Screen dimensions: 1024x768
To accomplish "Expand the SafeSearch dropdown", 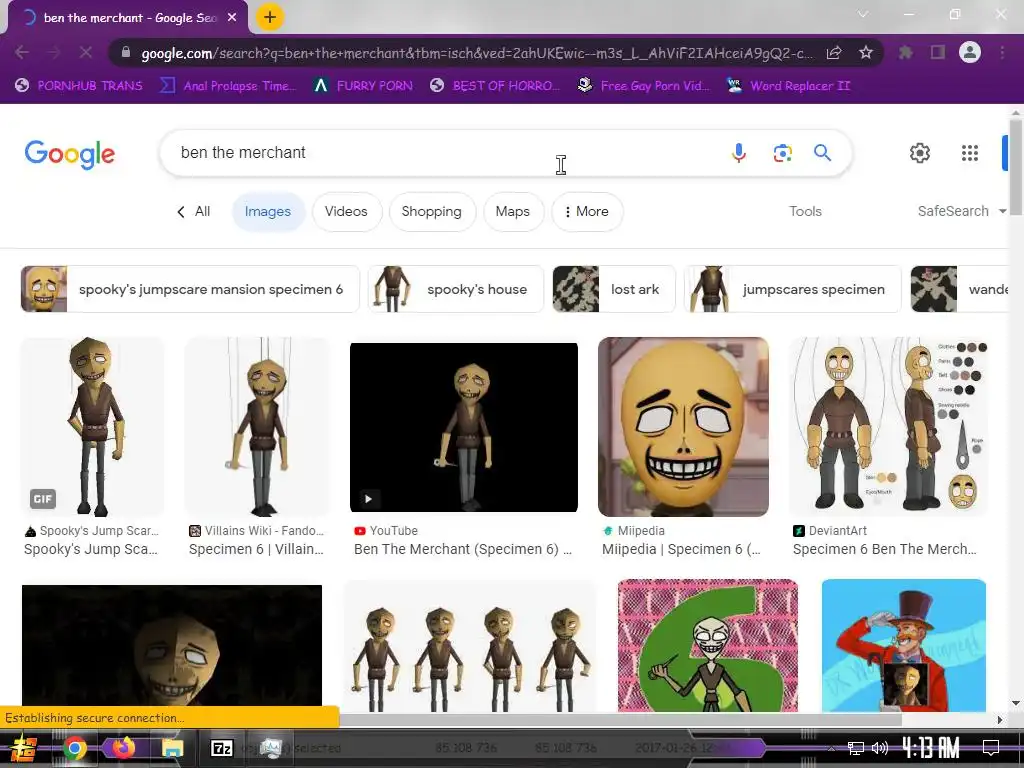I will click(x=962, y=212).
